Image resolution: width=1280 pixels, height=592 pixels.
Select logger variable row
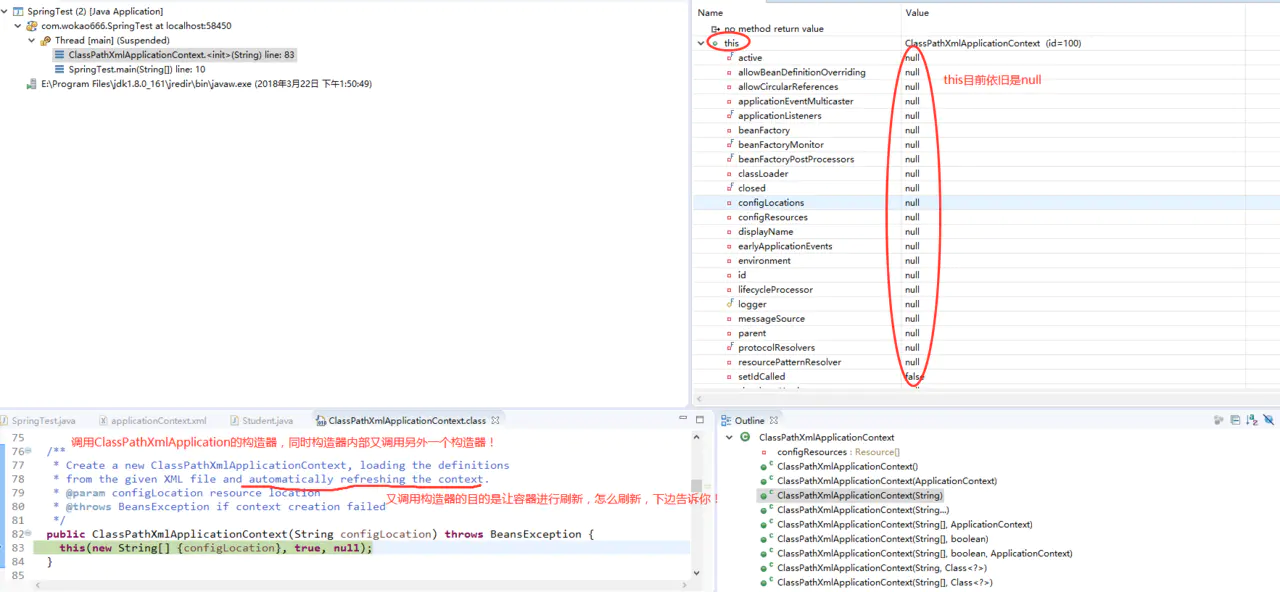click(752, 305)
